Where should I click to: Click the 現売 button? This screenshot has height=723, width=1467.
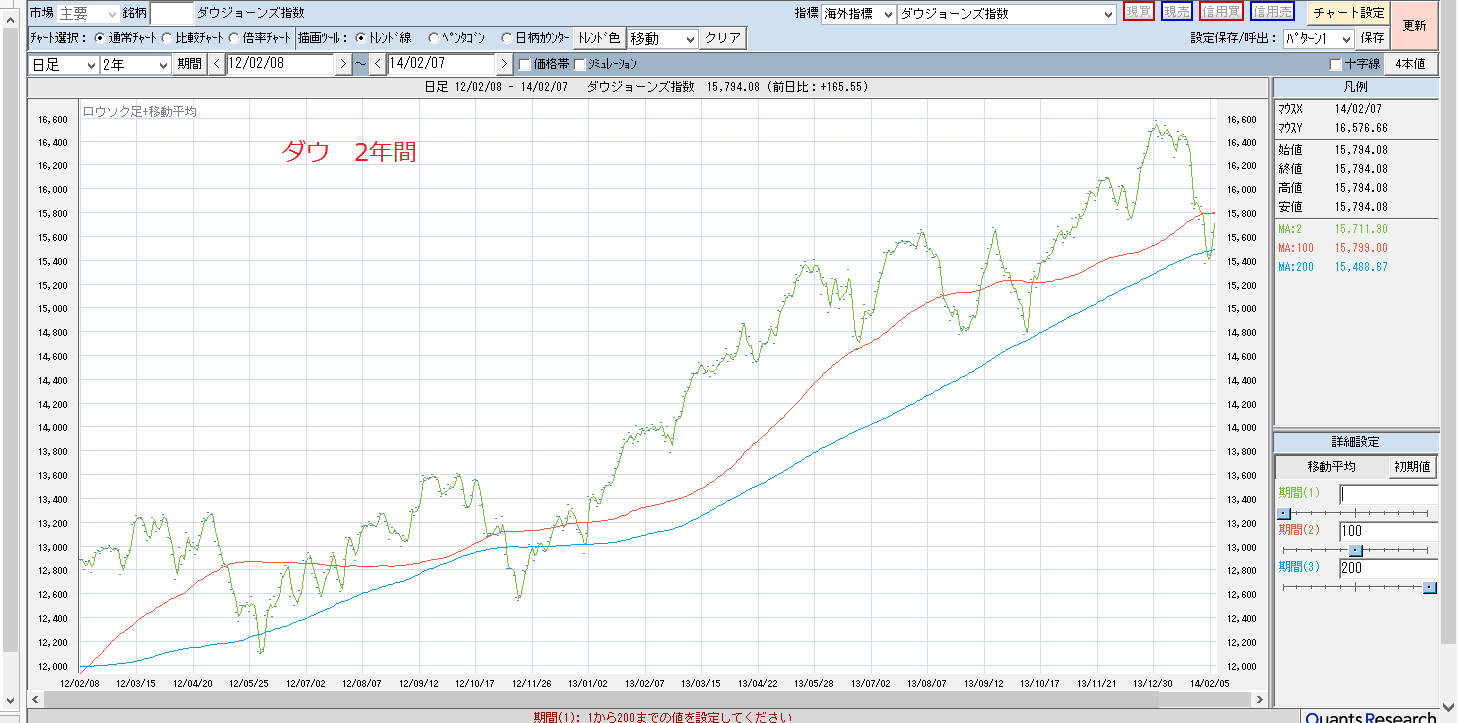[x=1177, y=12]
